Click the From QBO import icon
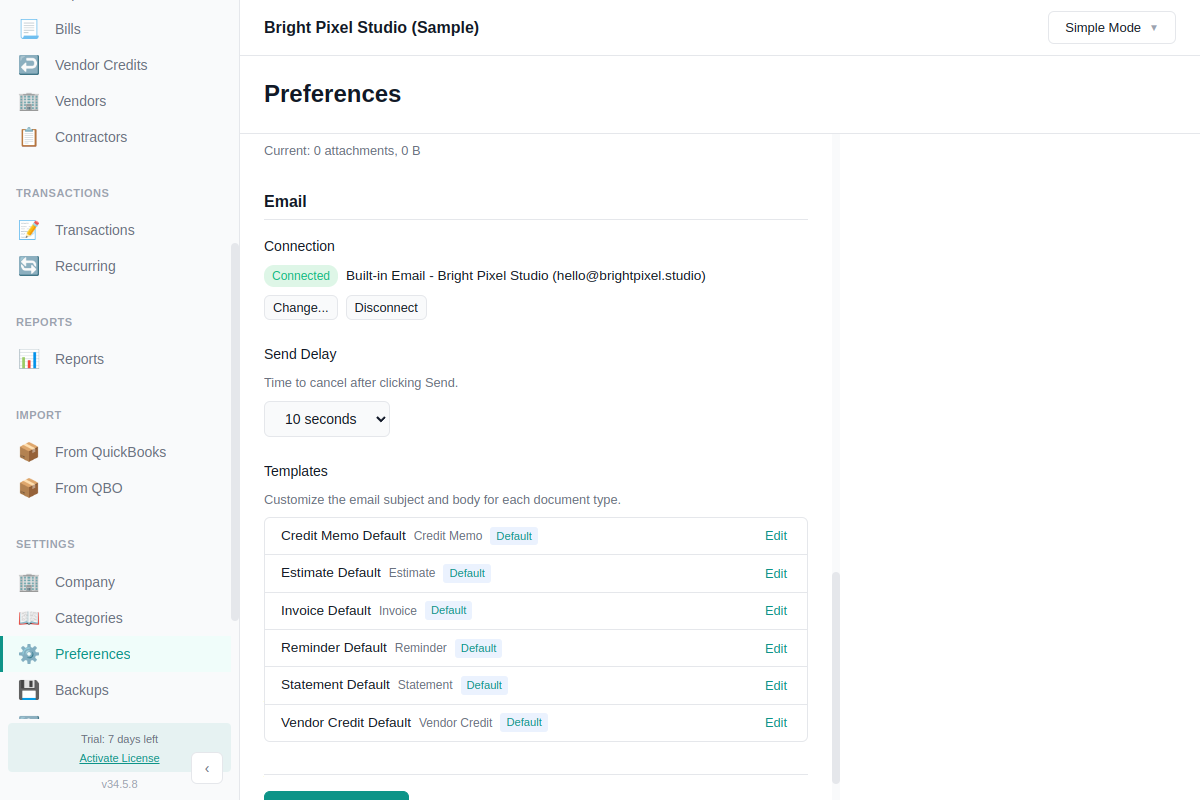Screen dimensions: 1200x800 point(28,487)
